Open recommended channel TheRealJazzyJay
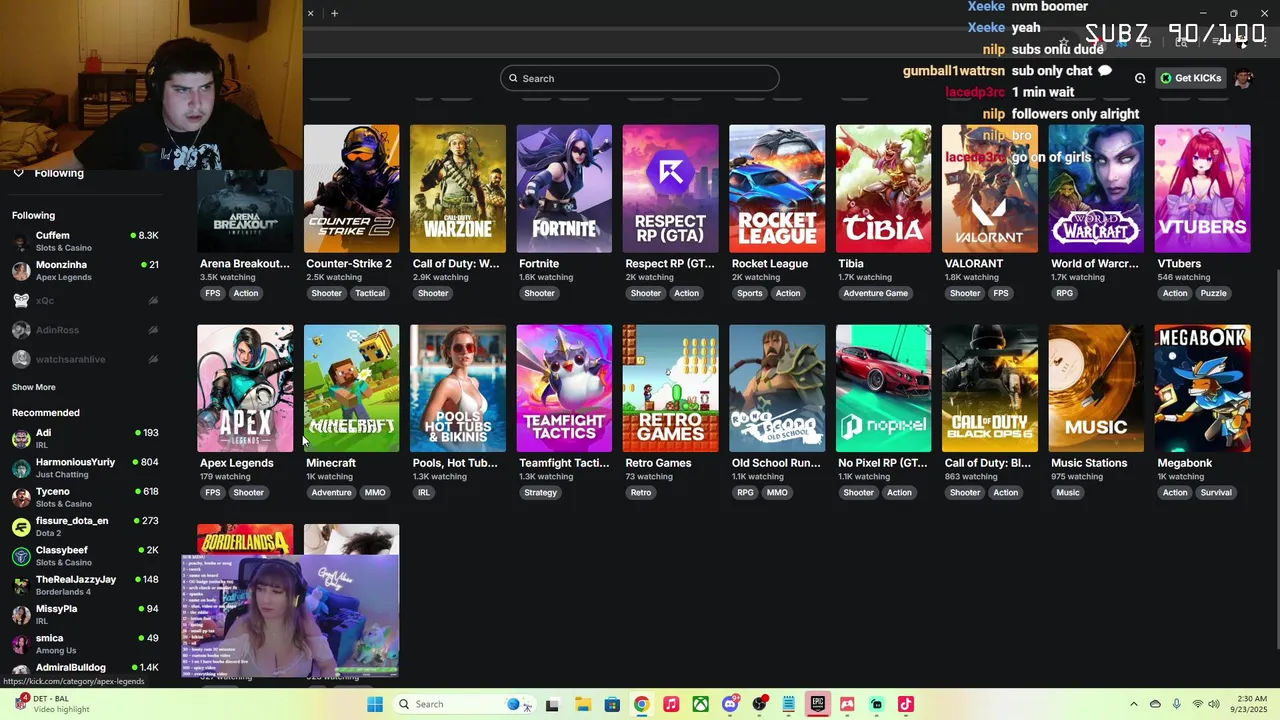The image size is (1280, 720). point(85,585)
